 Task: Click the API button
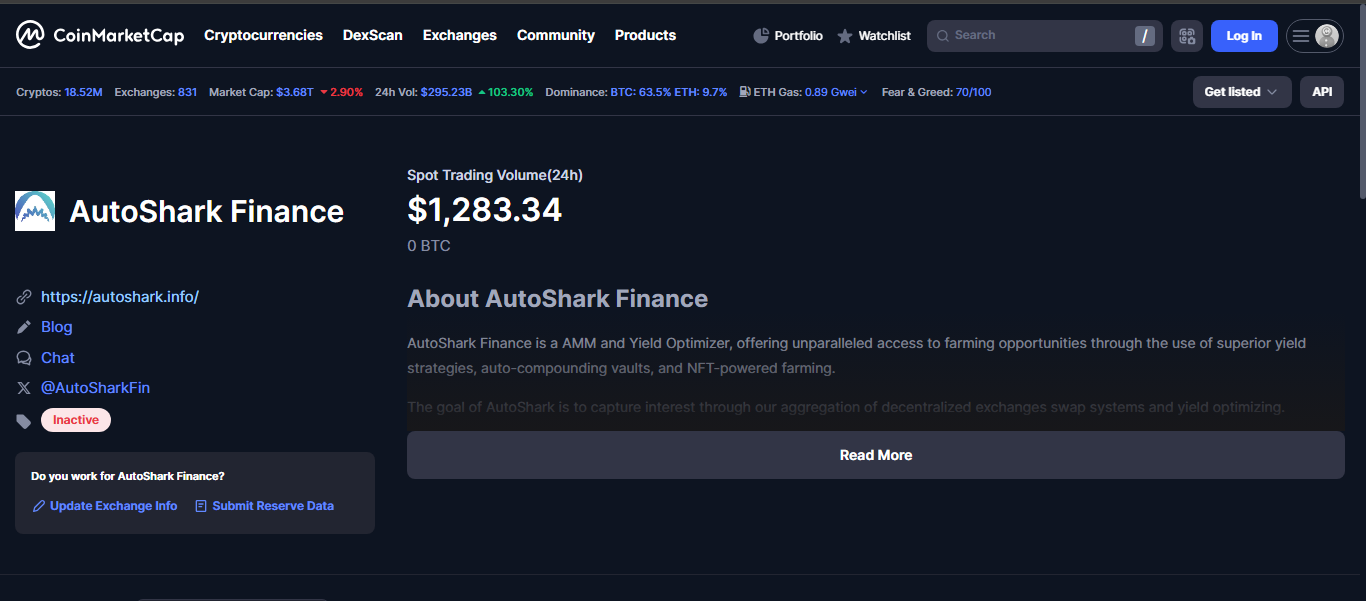click(1322, 92)
